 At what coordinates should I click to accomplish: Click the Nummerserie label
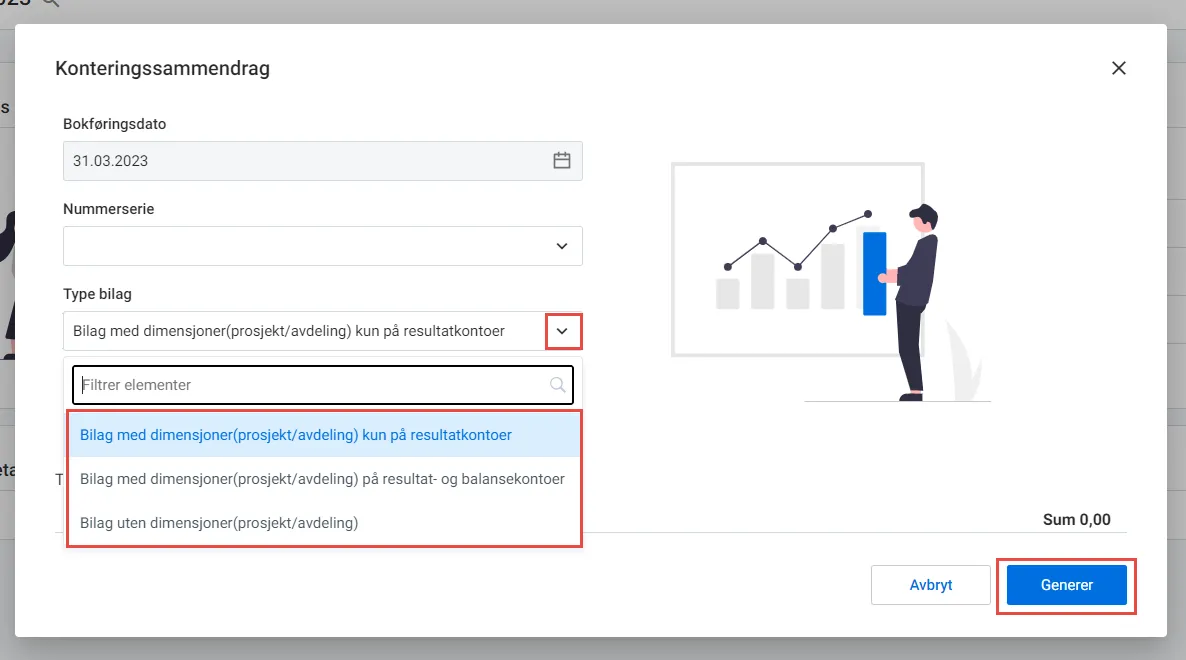108,209
